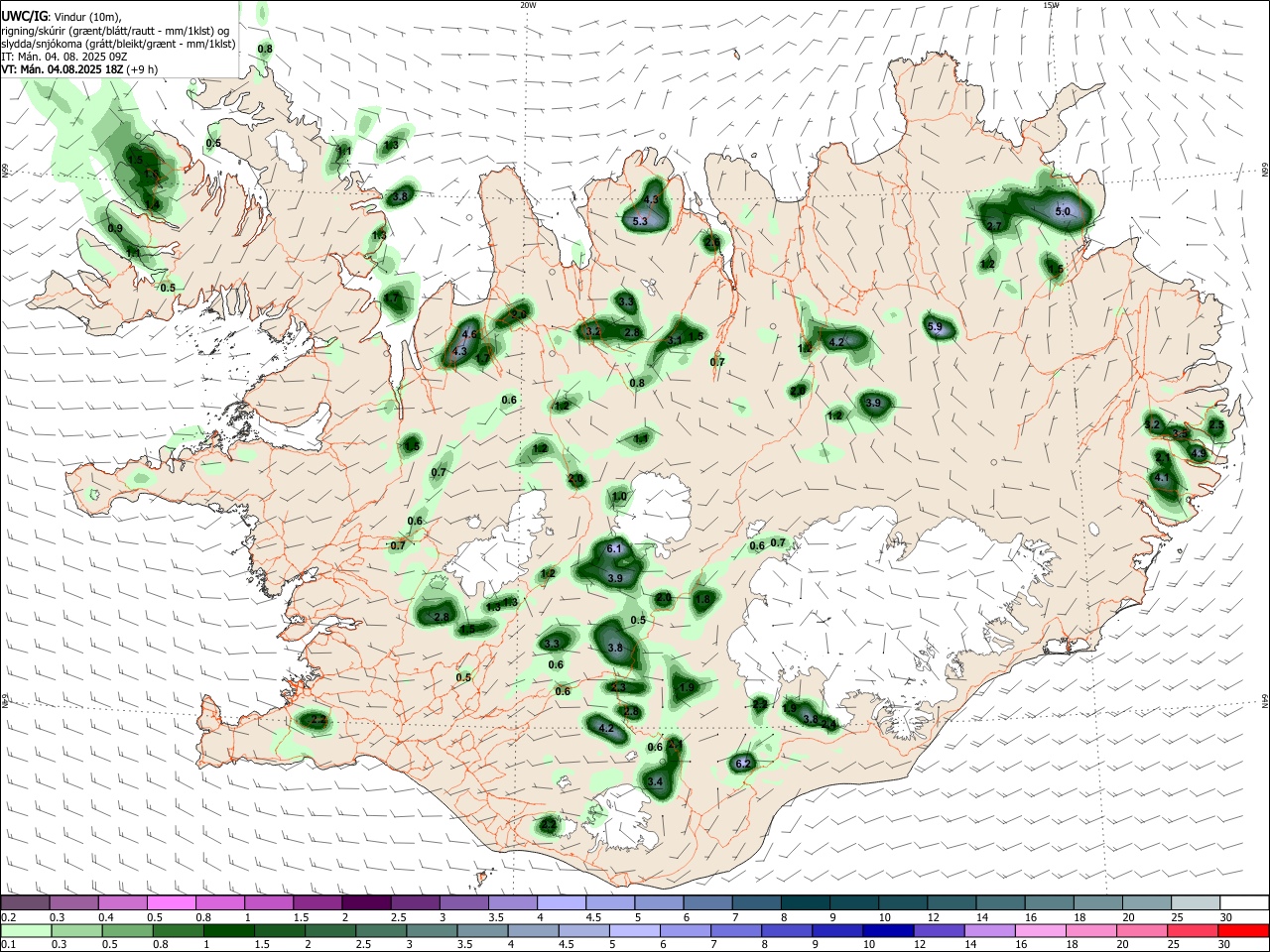Select the 2.7 precipitation label
Screen dimensions: 1270x952
(994, 226)
